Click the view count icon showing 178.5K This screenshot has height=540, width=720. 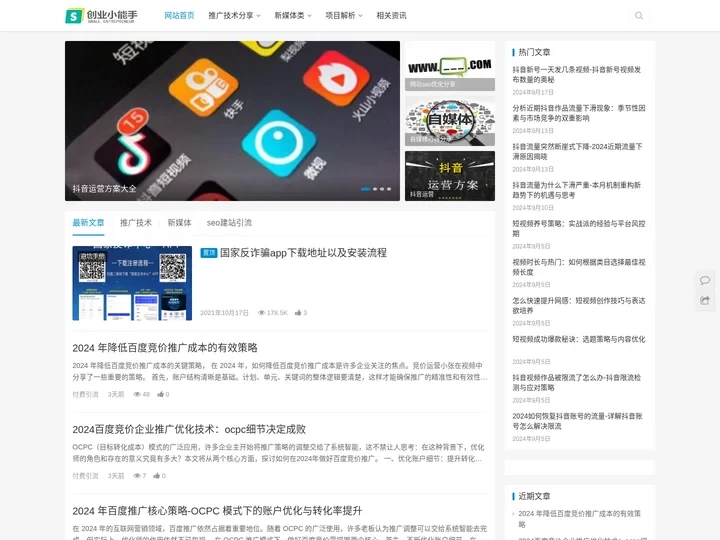261,313
